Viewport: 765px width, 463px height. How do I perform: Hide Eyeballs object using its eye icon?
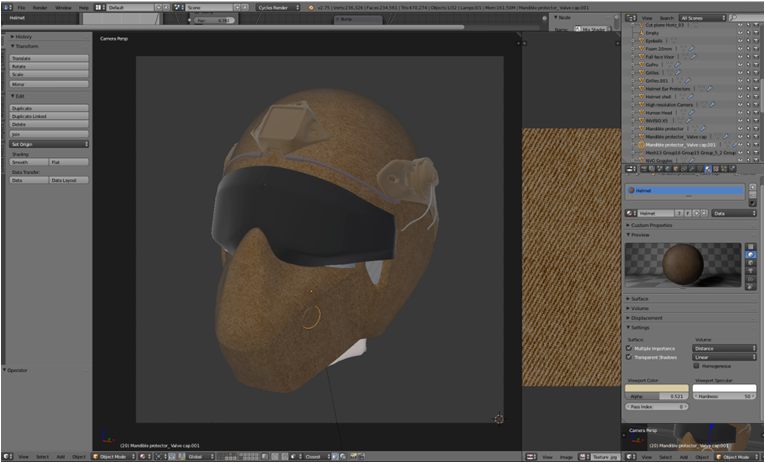[x=739, y=39]
